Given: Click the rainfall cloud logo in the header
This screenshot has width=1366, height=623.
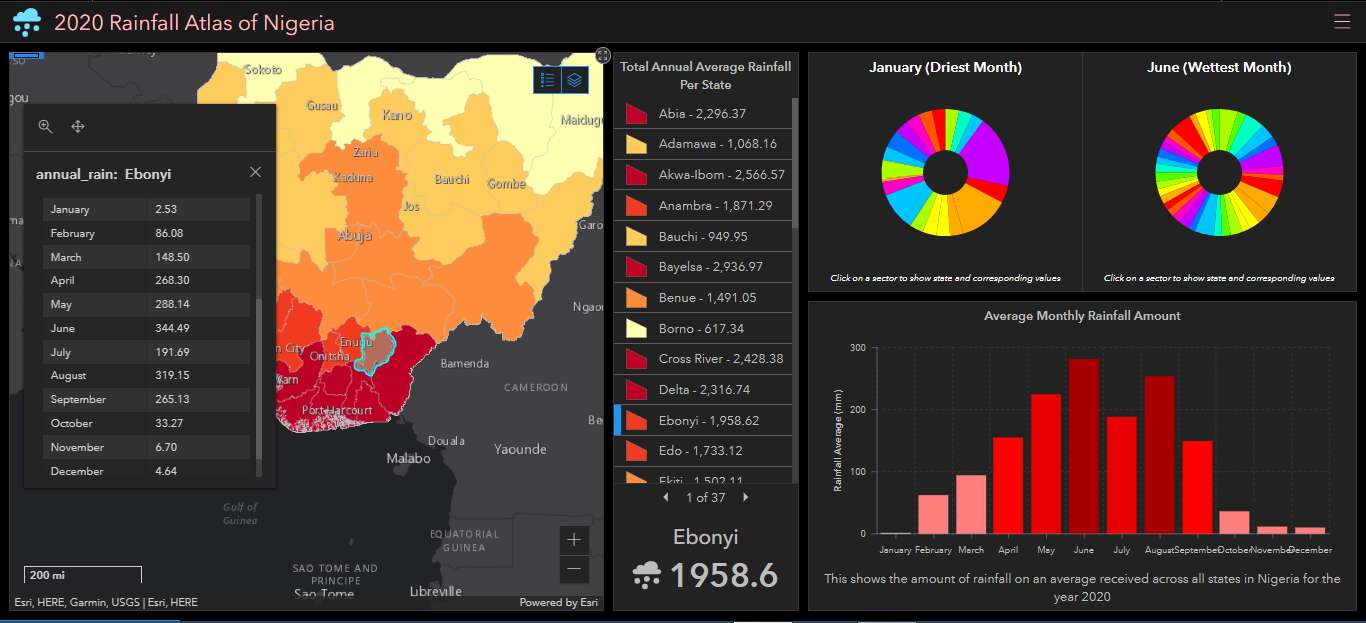Looking at the screenshot, I should pos(25,20).
